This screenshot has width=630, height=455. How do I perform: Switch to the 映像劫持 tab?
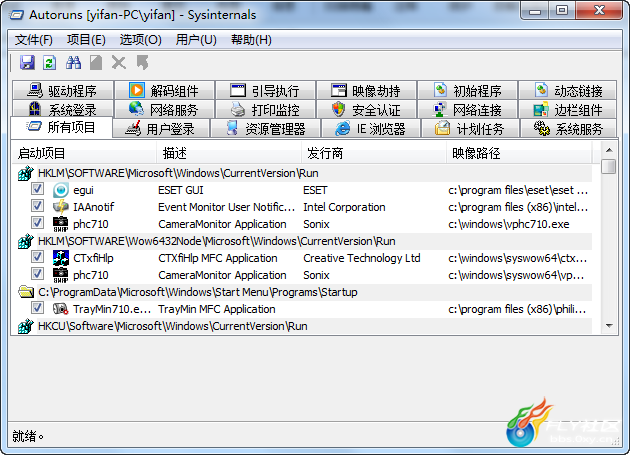click(366, 90)
